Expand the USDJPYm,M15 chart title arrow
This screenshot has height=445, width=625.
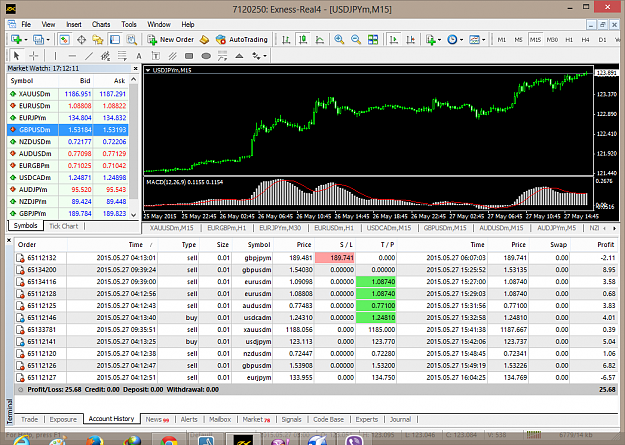[148, 70]
